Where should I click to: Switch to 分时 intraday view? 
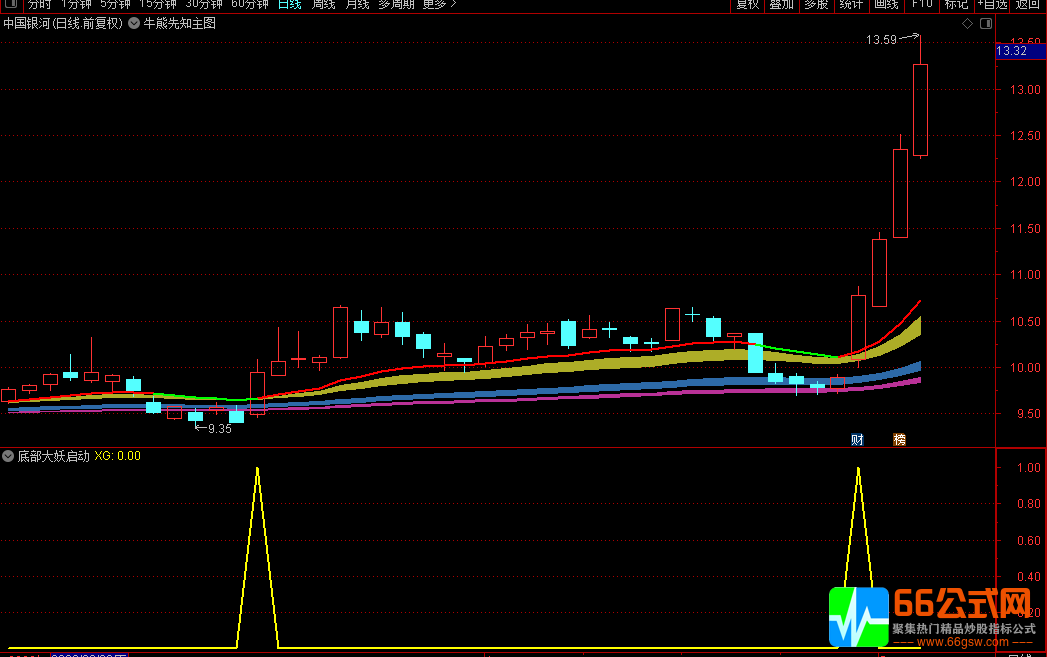(39, 4)
